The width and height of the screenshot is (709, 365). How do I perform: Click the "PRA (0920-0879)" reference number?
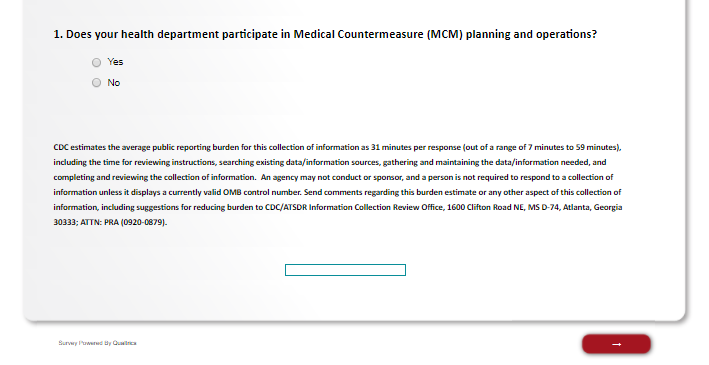tap(135, 223)
